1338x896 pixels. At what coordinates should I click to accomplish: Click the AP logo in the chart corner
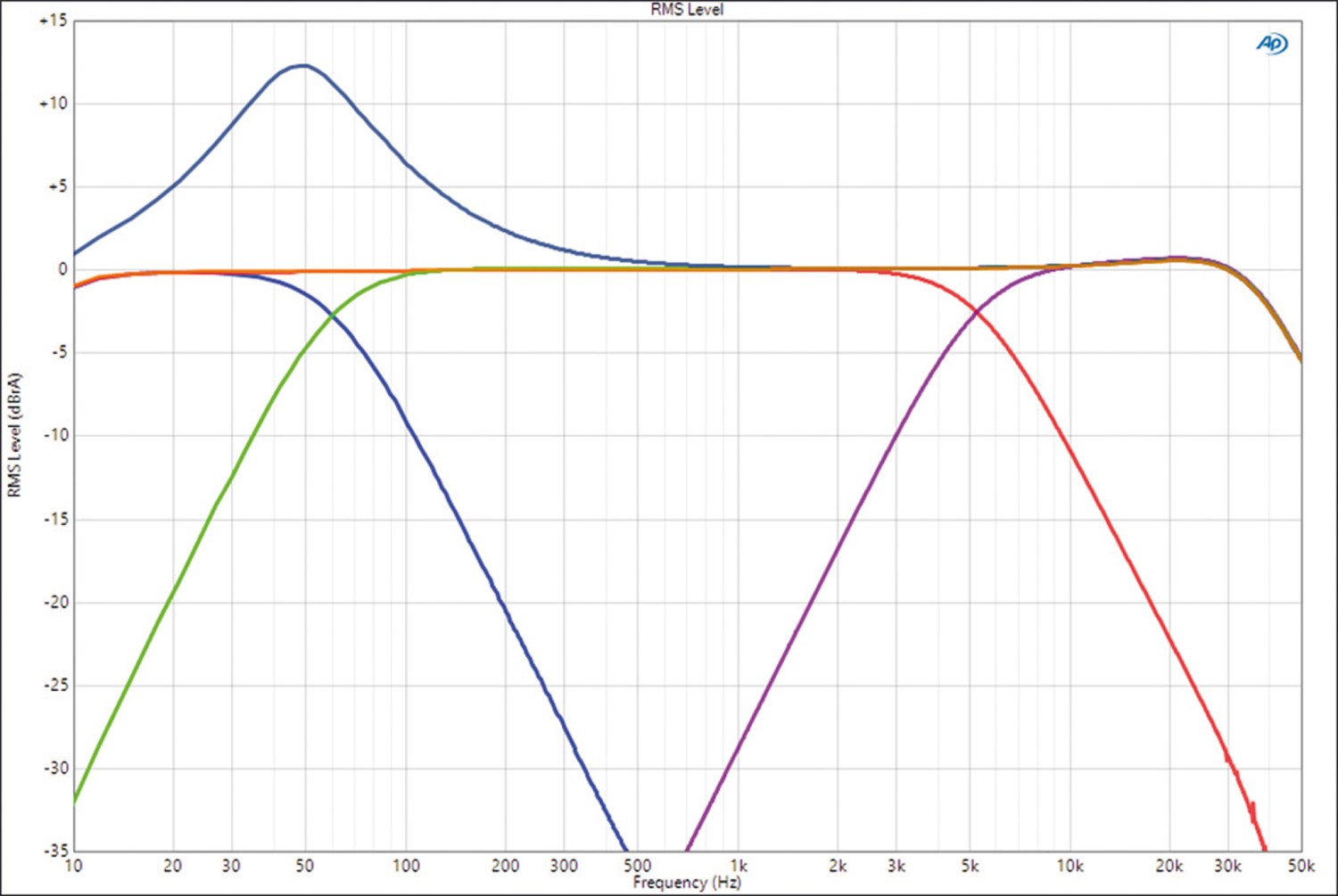click(1271, 44)
